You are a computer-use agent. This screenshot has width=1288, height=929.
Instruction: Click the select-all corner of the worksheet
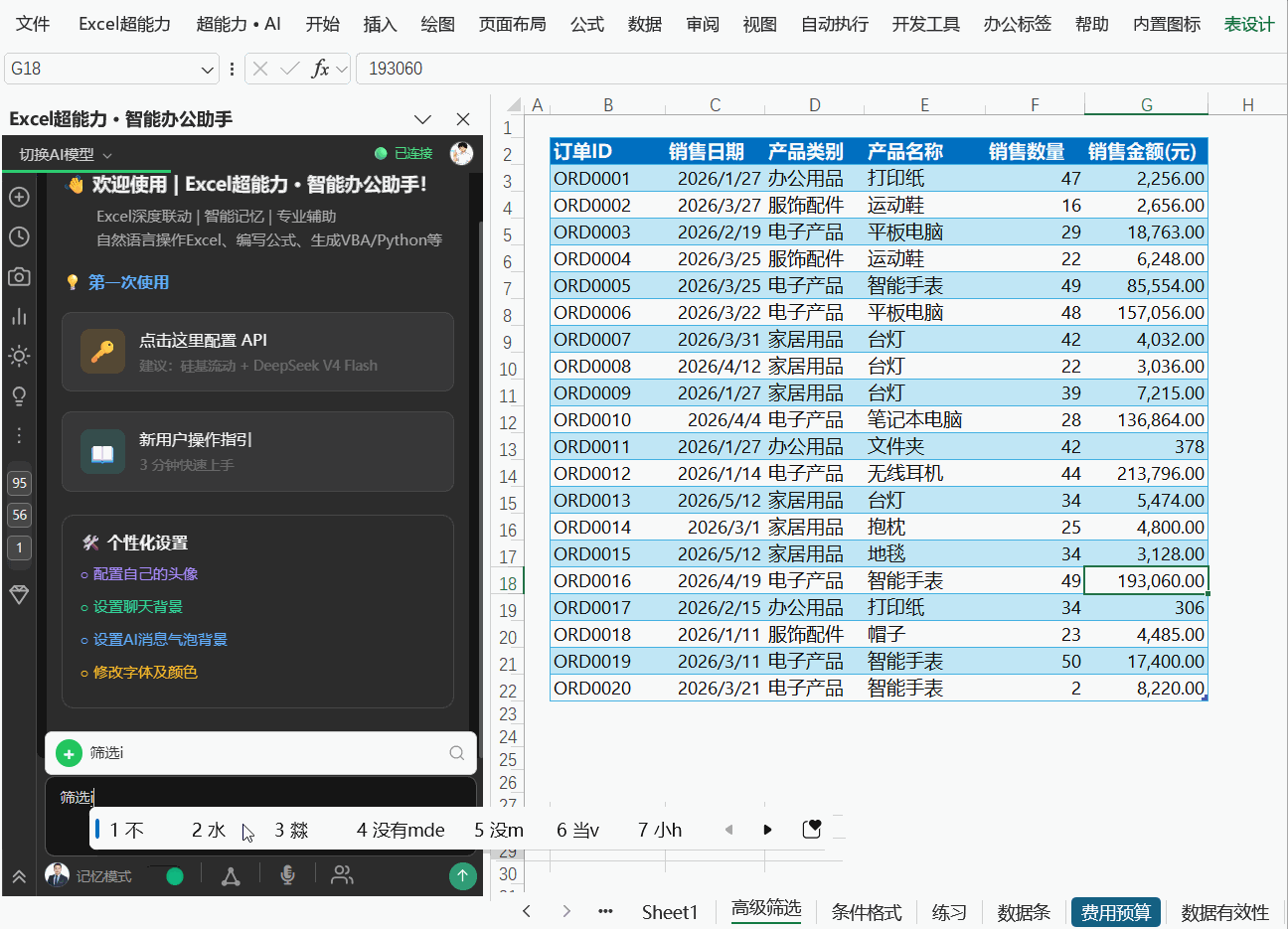[x=513, y=104]
